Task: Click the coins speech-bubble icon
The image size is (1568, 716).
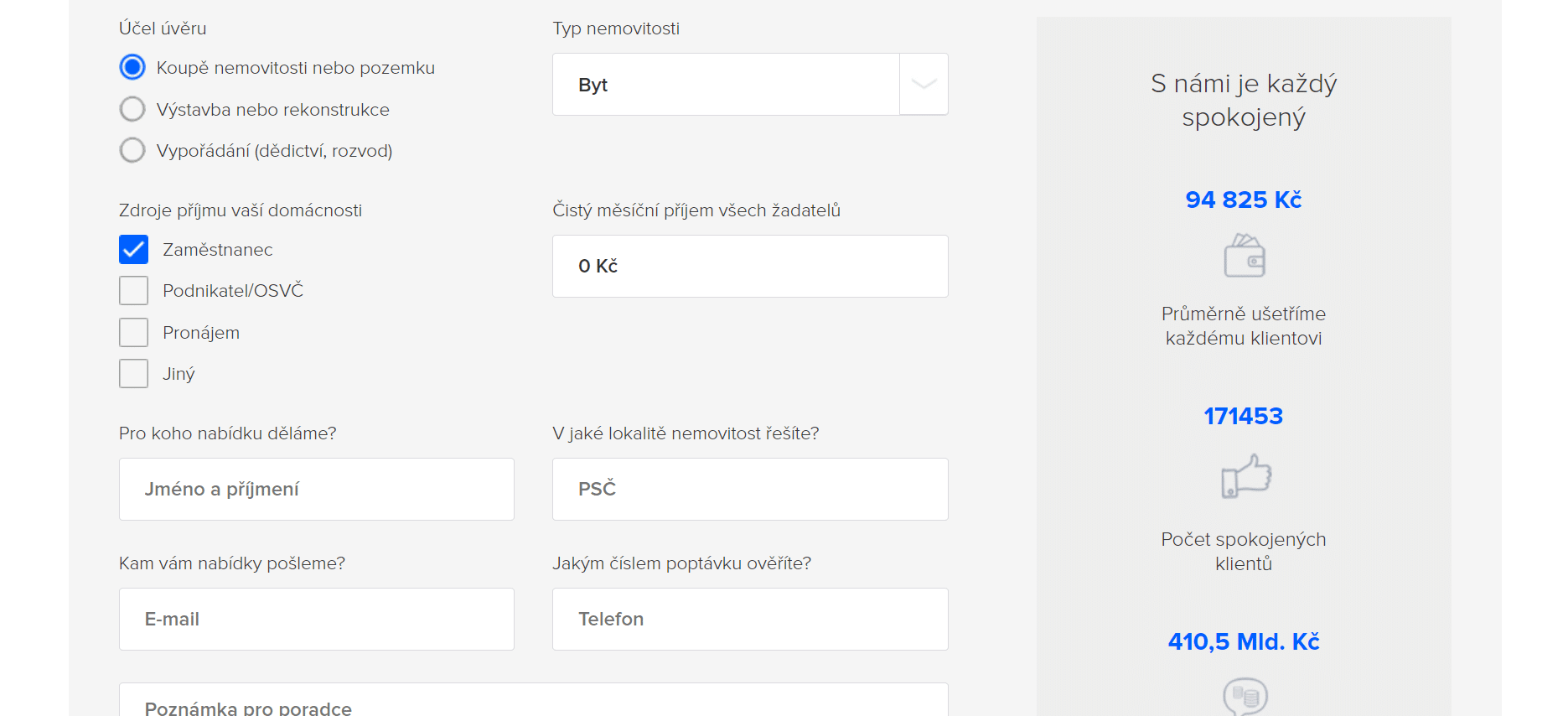Action: coord(1245,696)
